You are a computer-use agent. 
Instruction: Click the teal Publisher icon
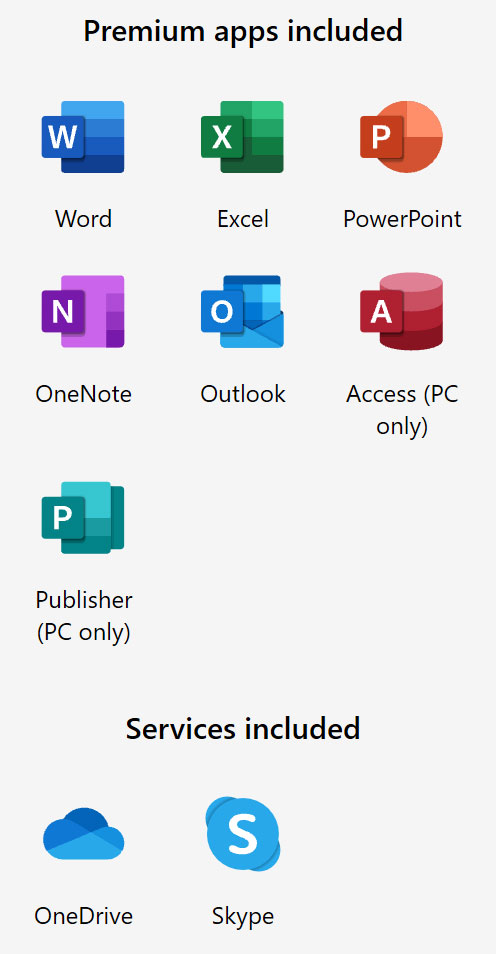pos(83,518)
